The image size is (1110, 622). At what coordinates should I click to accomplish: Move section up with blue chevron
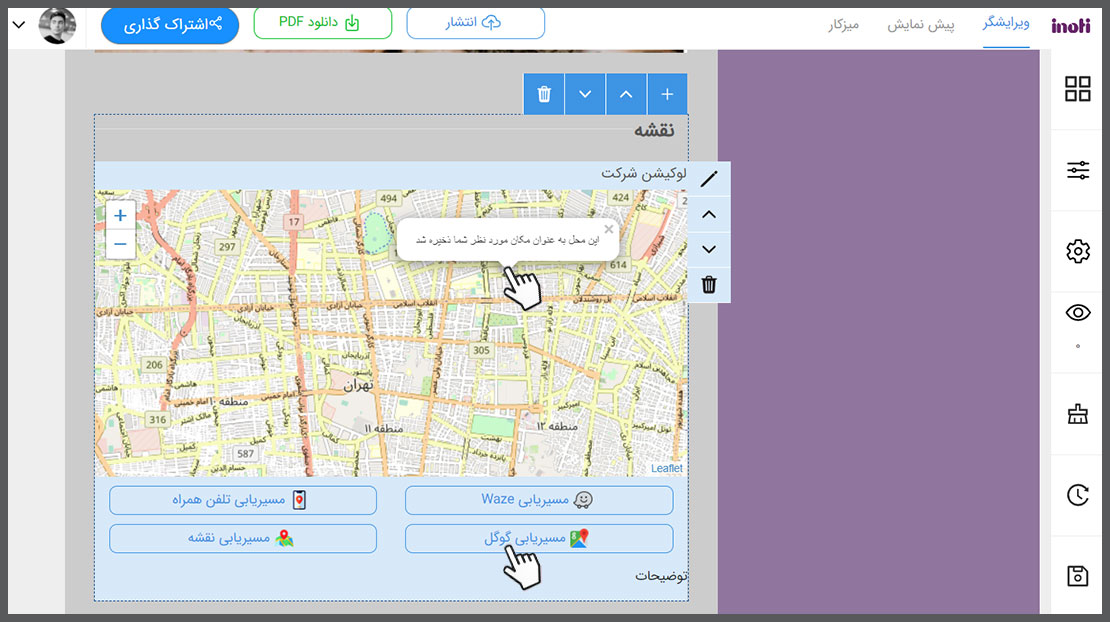click(x=626, y=94)
